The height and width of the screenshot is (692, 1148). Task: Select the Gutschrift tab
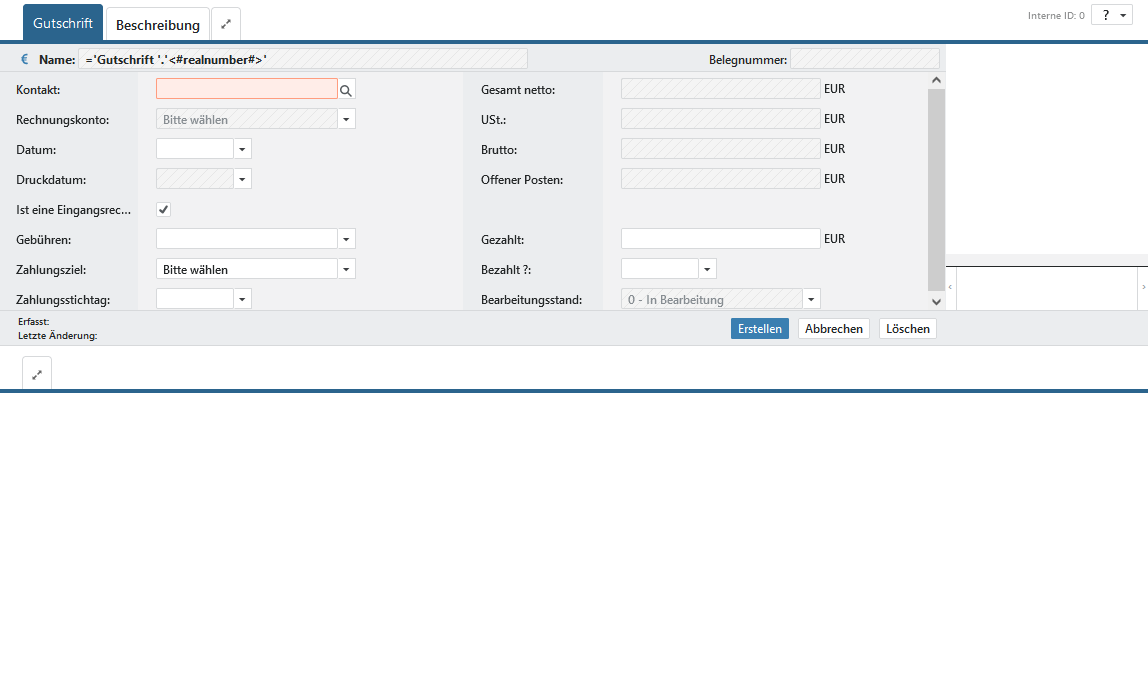(x=63, y=23)
